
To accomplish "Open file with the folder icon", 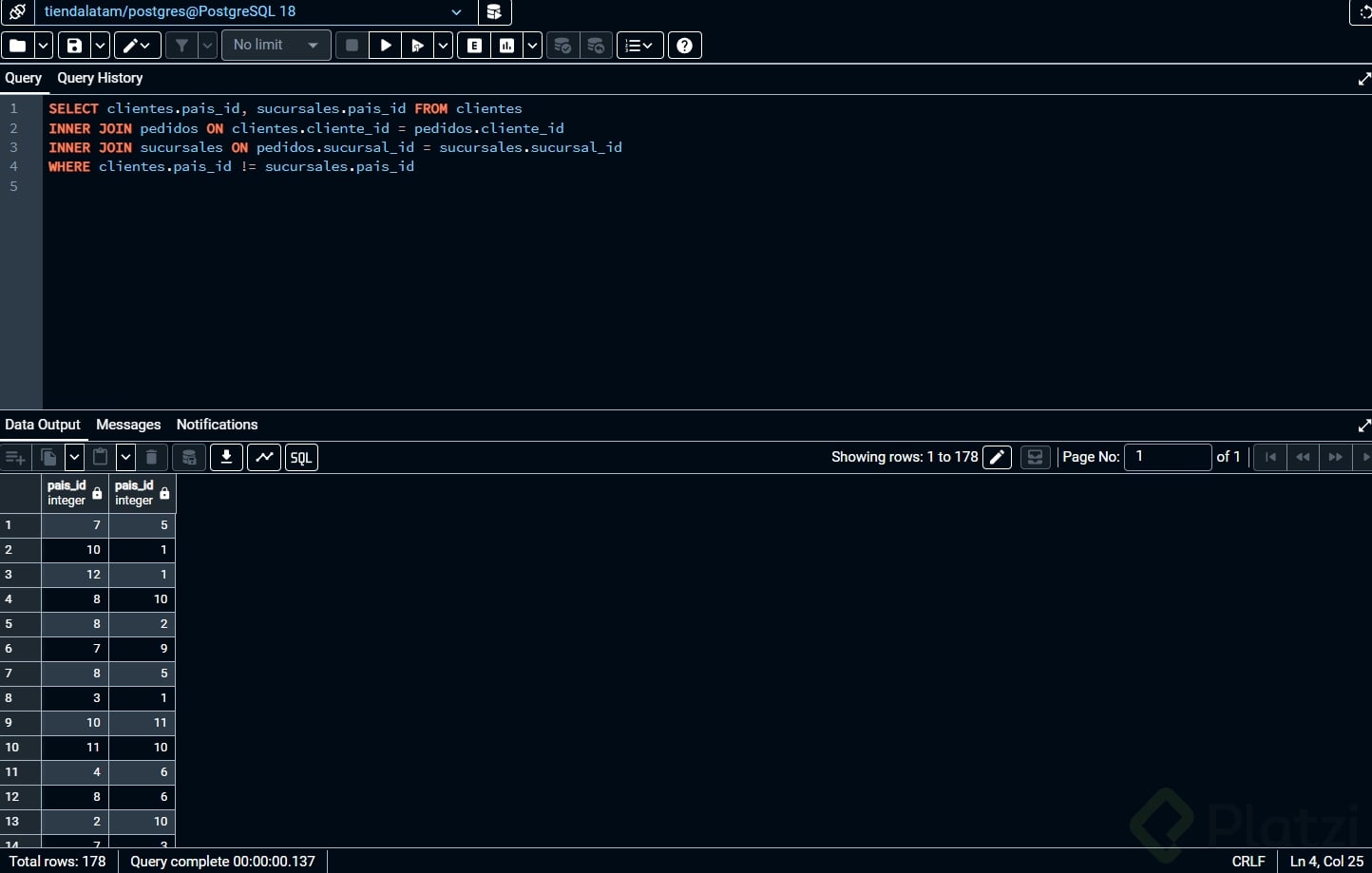I will tap(18, 46).
